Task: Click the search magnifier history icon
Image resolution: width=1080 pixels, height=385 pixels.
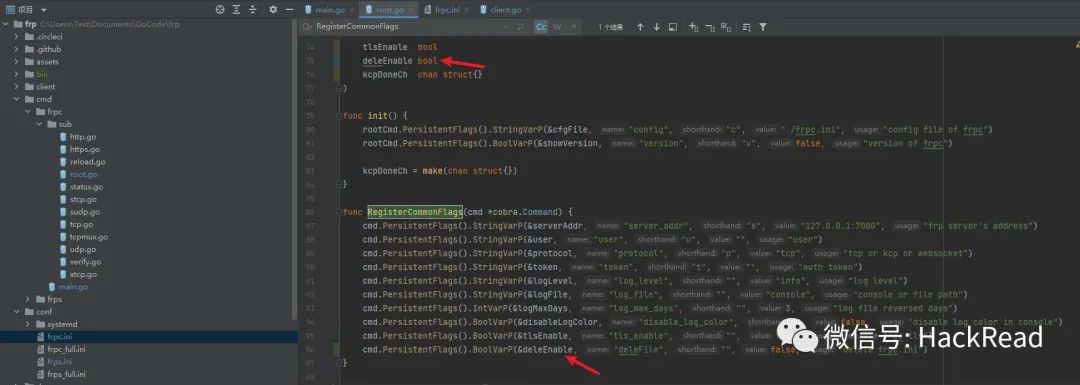Action: tap(307, 27)
